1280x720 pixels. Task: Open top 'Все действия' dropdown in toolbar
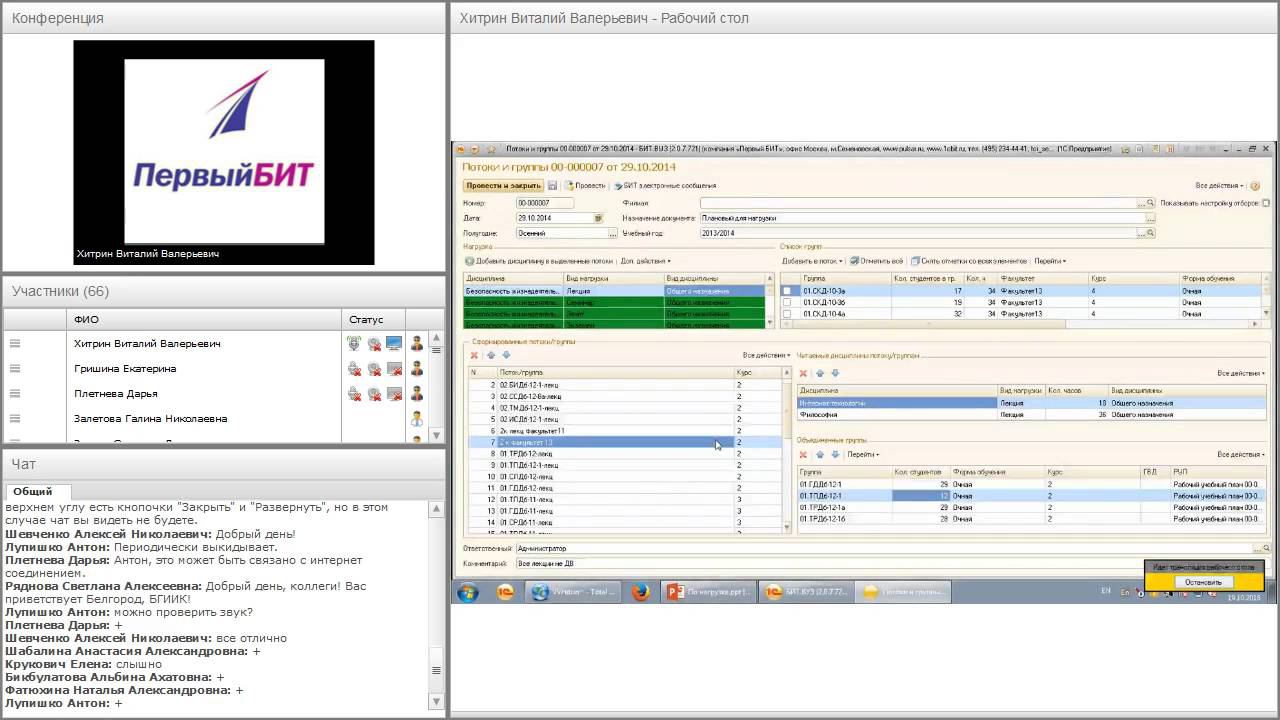(x=1220, y=186)
